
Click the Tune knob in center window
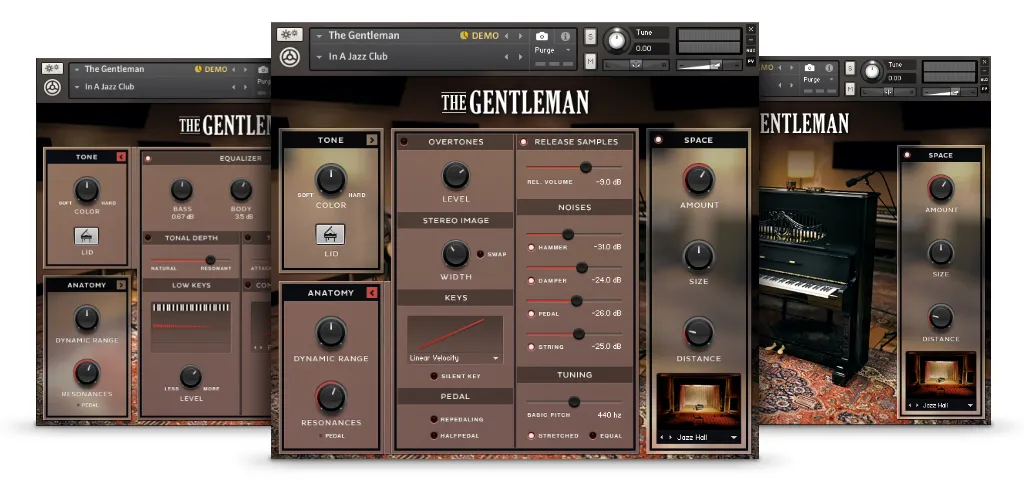tap(616, 40)
